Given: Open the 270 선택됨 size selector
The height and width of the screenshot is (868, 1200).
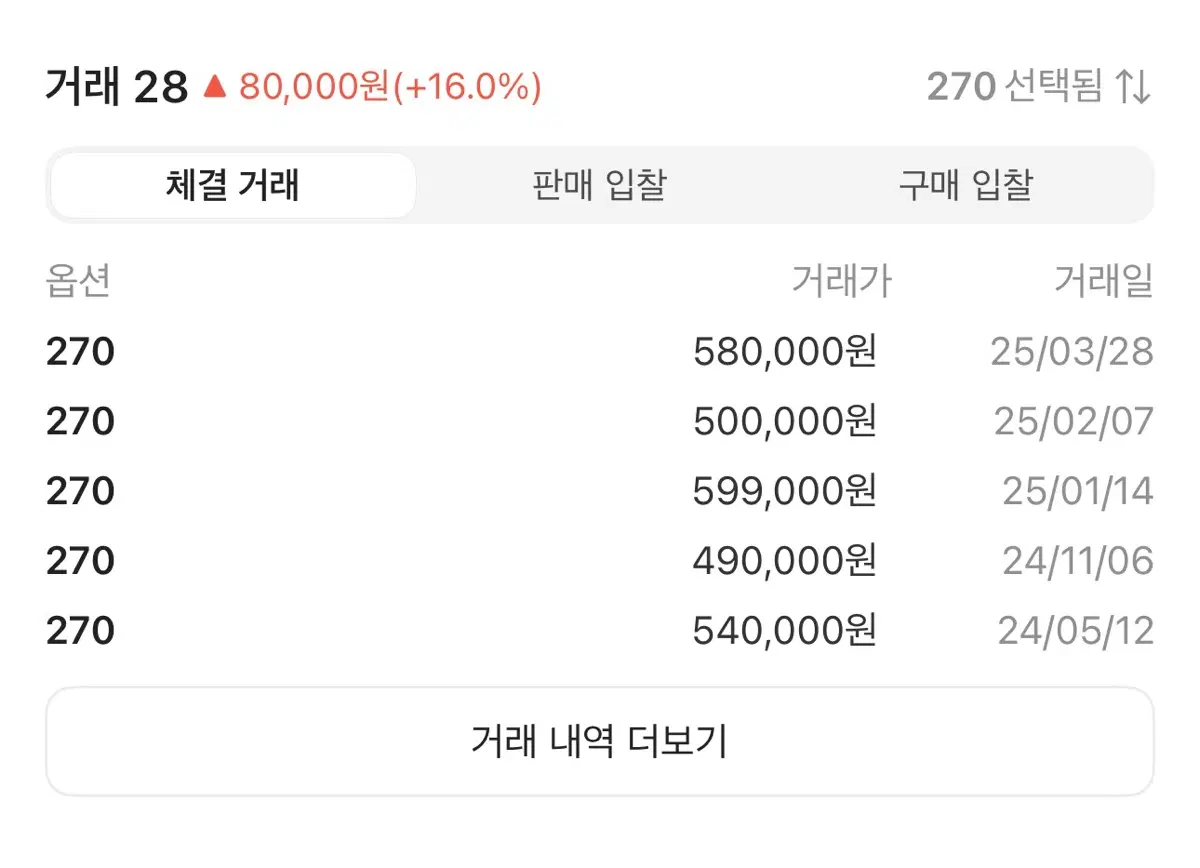Looking at the screenshot, I should [1039, 87].
